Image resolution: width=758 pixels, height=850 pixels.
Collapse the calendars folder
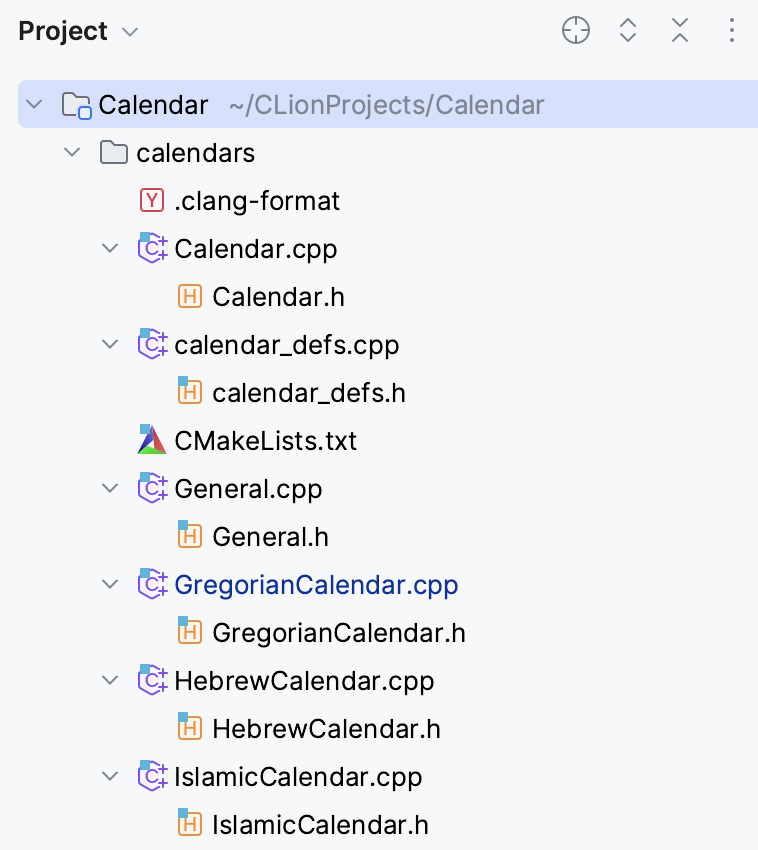tap(71, 152)
